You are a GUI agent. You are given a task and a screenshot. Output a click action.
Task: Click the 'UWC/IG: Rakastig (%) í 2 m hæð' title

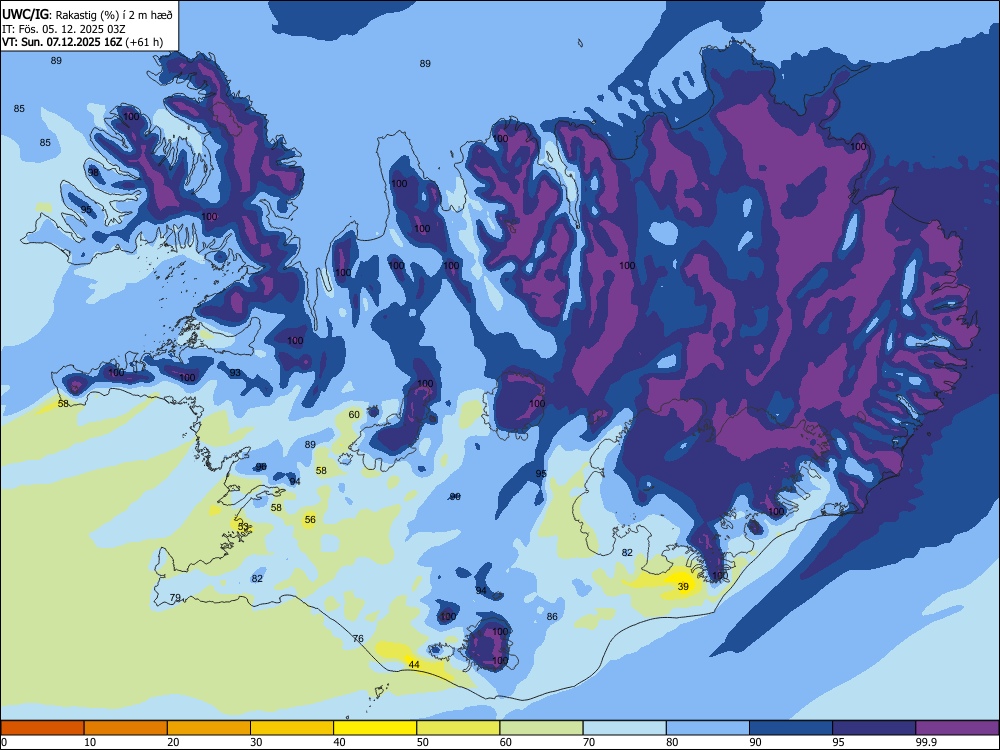click(x=87, y=15)
